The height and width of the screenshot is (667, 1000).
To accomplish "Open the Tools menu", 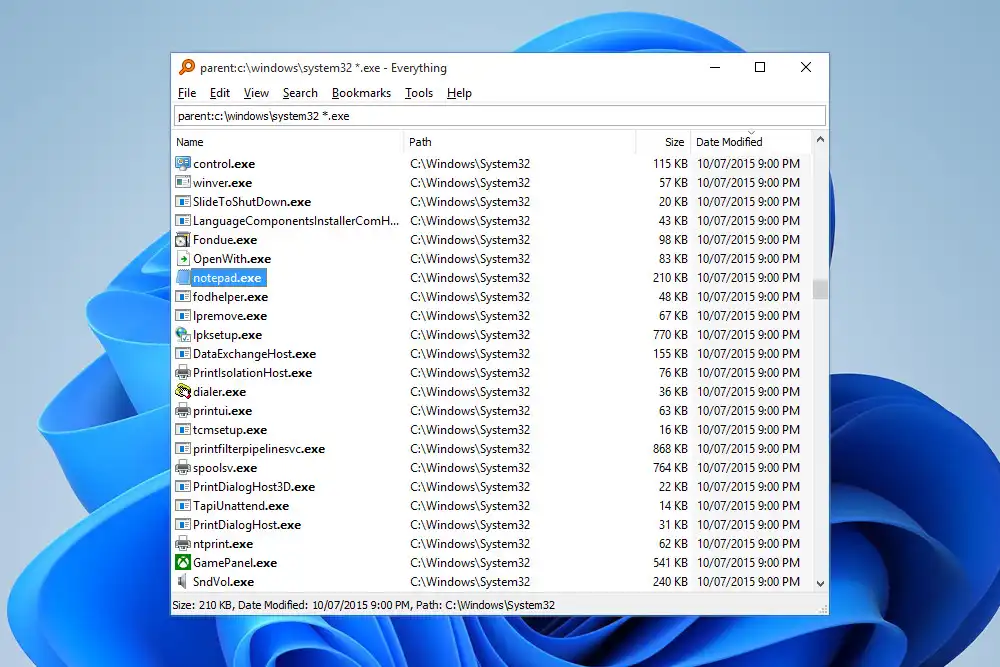I will point(419,93).
